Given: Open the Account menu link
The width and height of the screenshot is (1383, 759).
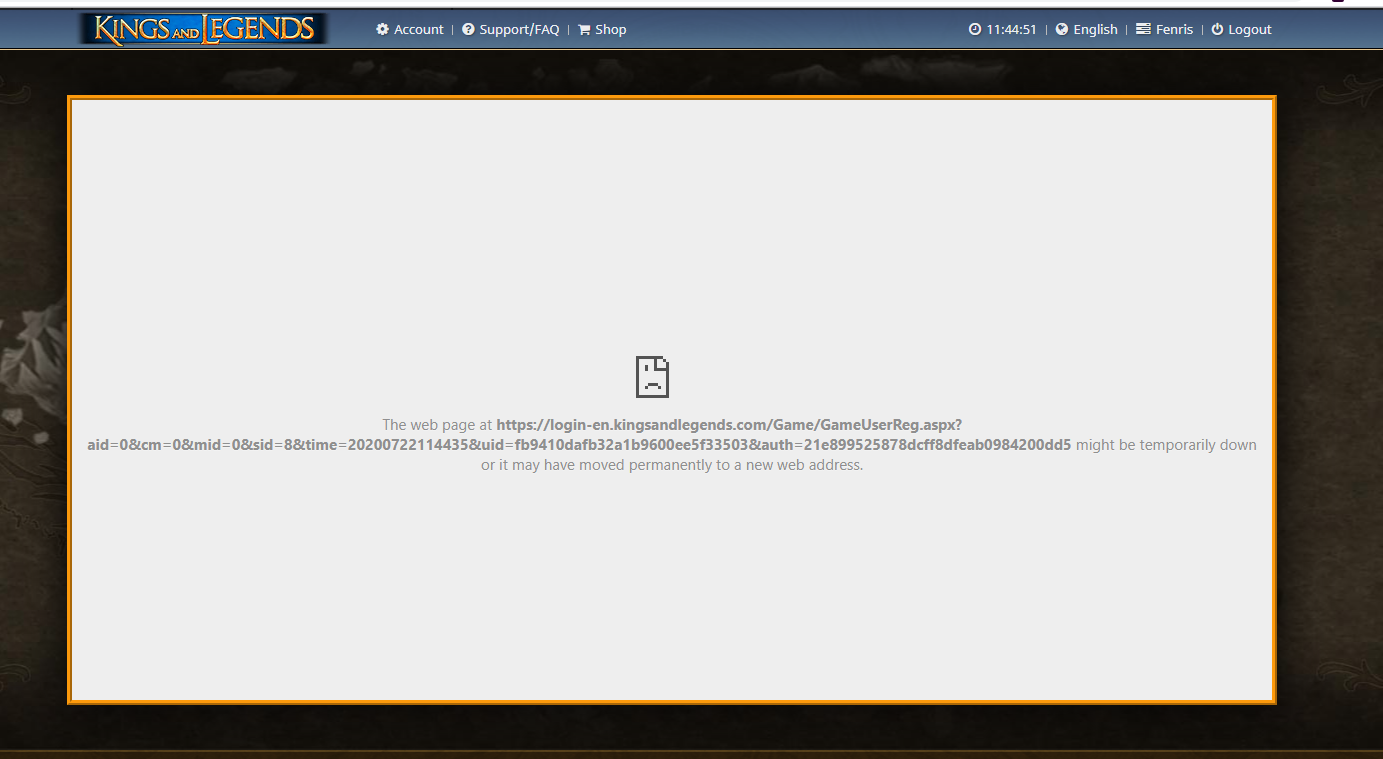Looking at the screenshot, I should [x=418, y=30].
